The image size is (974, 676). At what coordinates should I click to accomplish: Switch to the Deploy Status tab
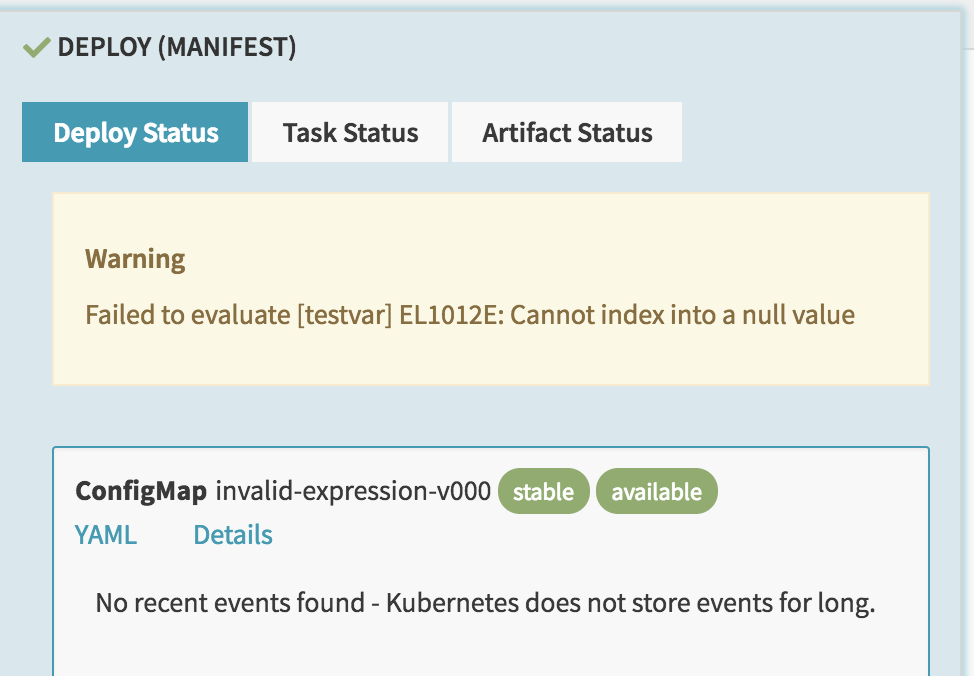click(135, 132)
